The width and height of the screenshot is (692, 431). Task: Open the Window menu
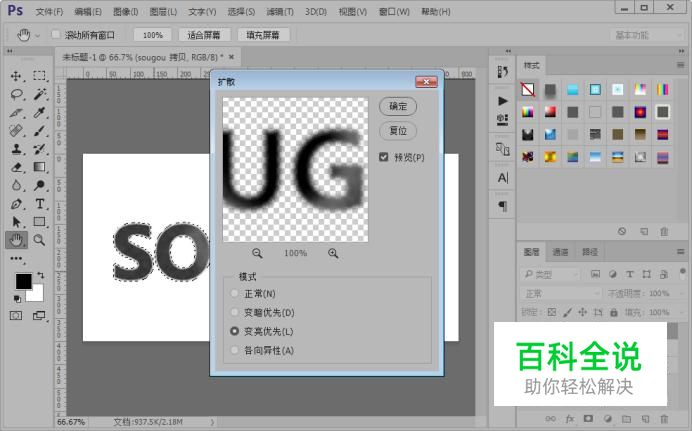394,12
